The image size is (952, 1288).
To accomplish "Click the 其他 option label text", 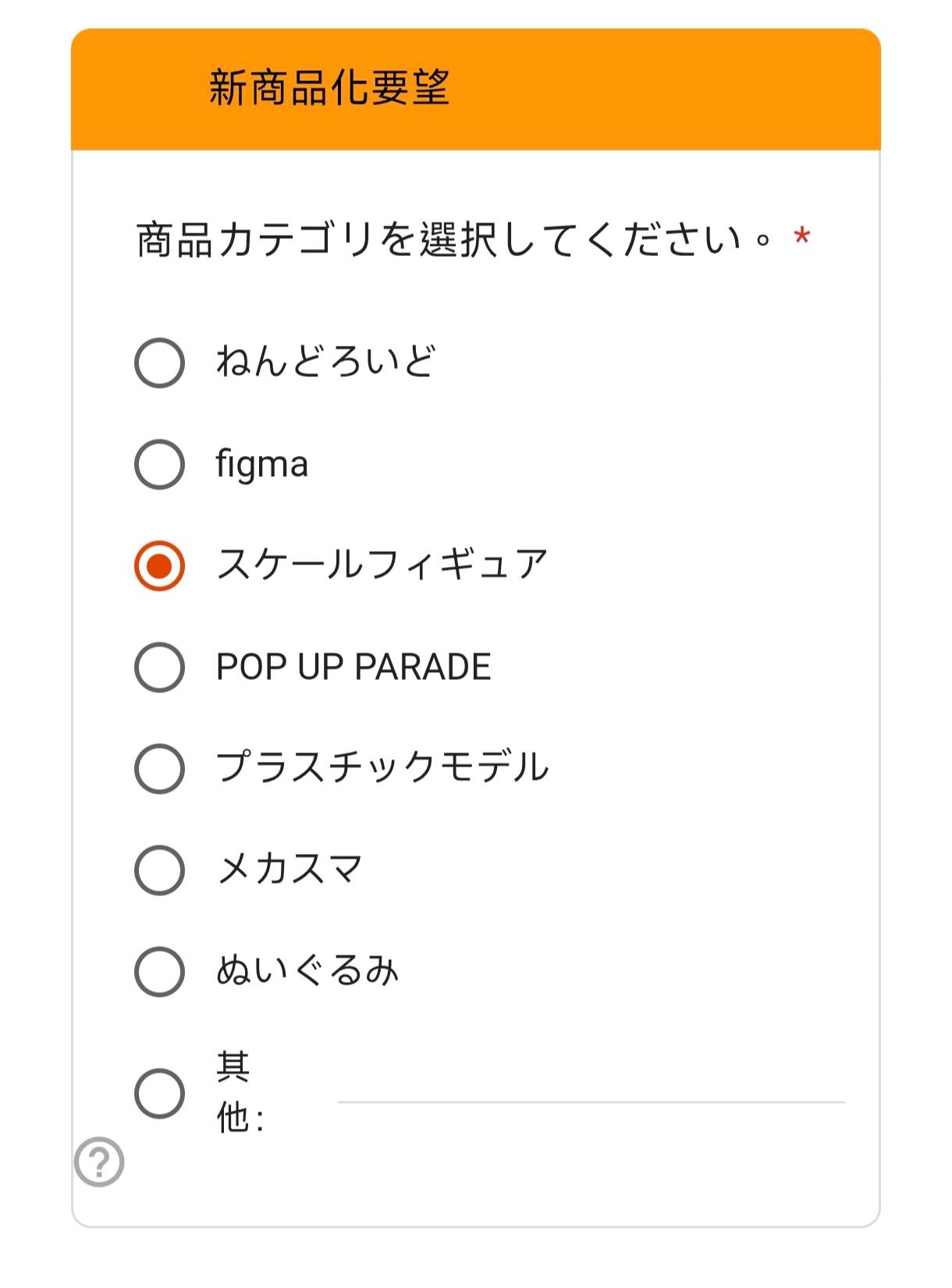I will click(240, 1092).
